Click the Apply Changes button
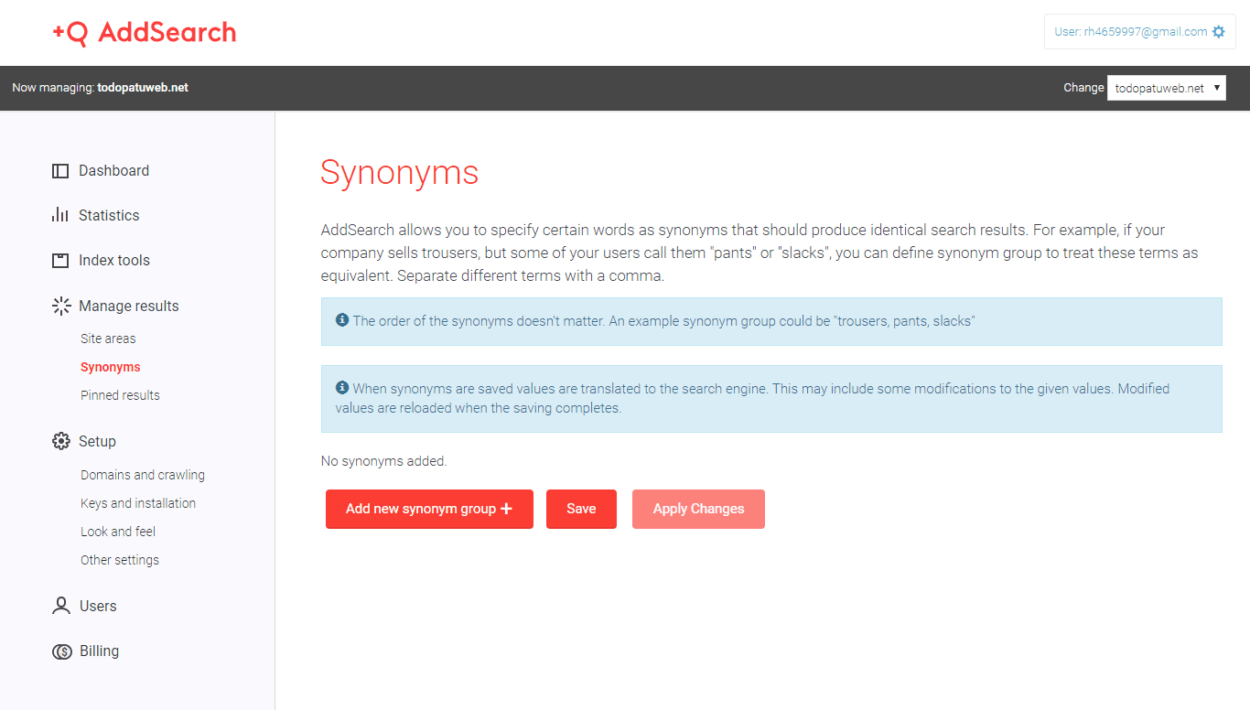 pos(698,509)
